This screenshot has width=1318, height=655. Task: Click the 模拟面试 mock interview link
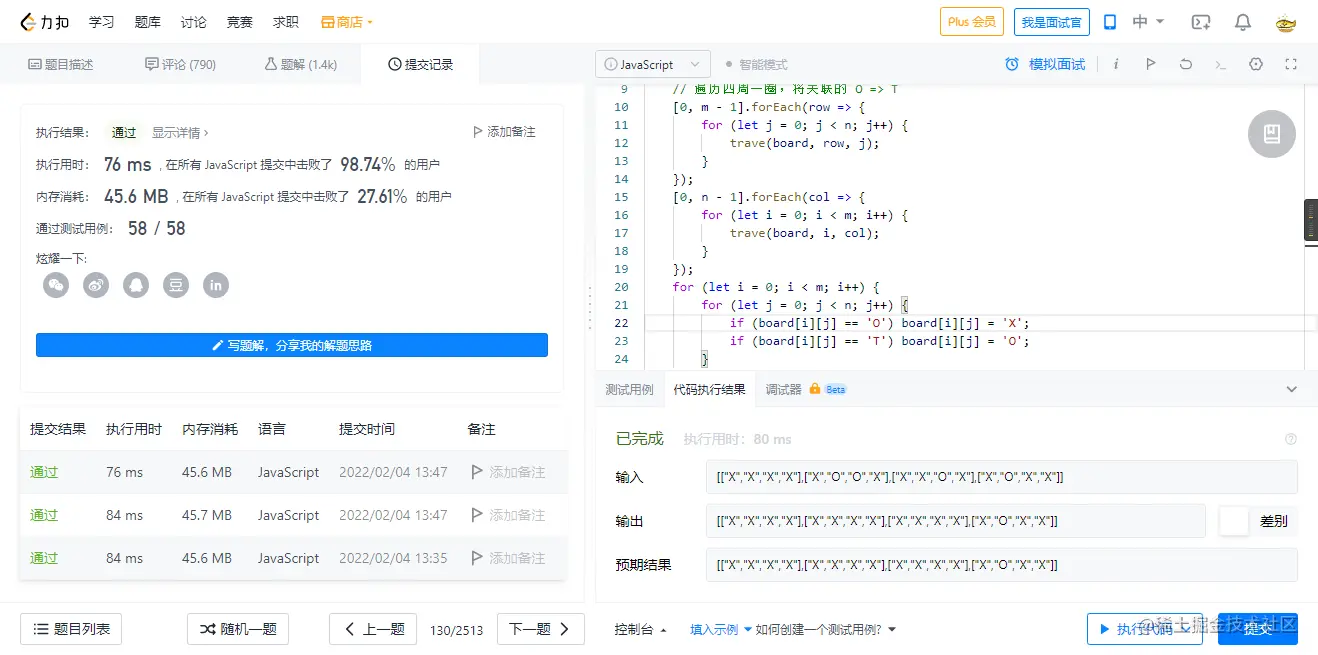click(1057, 64)
